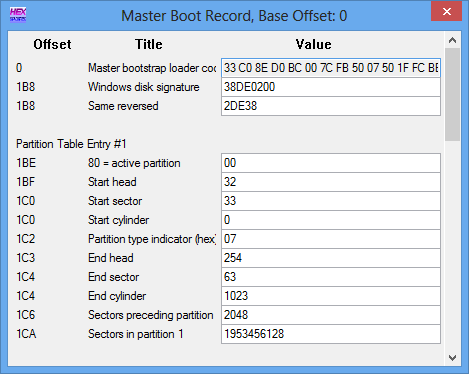469x374 pixels.
Task: Click the window title 'Master Boot Record, Base Offset: 0'
Action: point(234,16)
